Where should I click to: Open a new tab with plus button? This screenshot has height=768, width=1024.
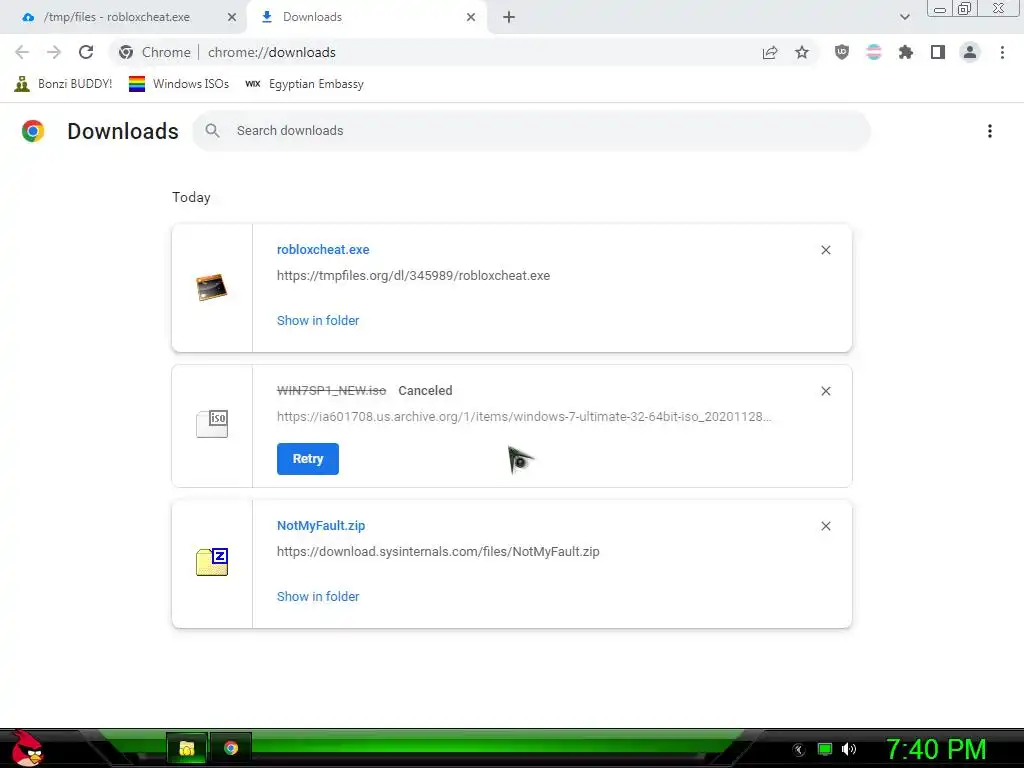[x=509, y=17]
